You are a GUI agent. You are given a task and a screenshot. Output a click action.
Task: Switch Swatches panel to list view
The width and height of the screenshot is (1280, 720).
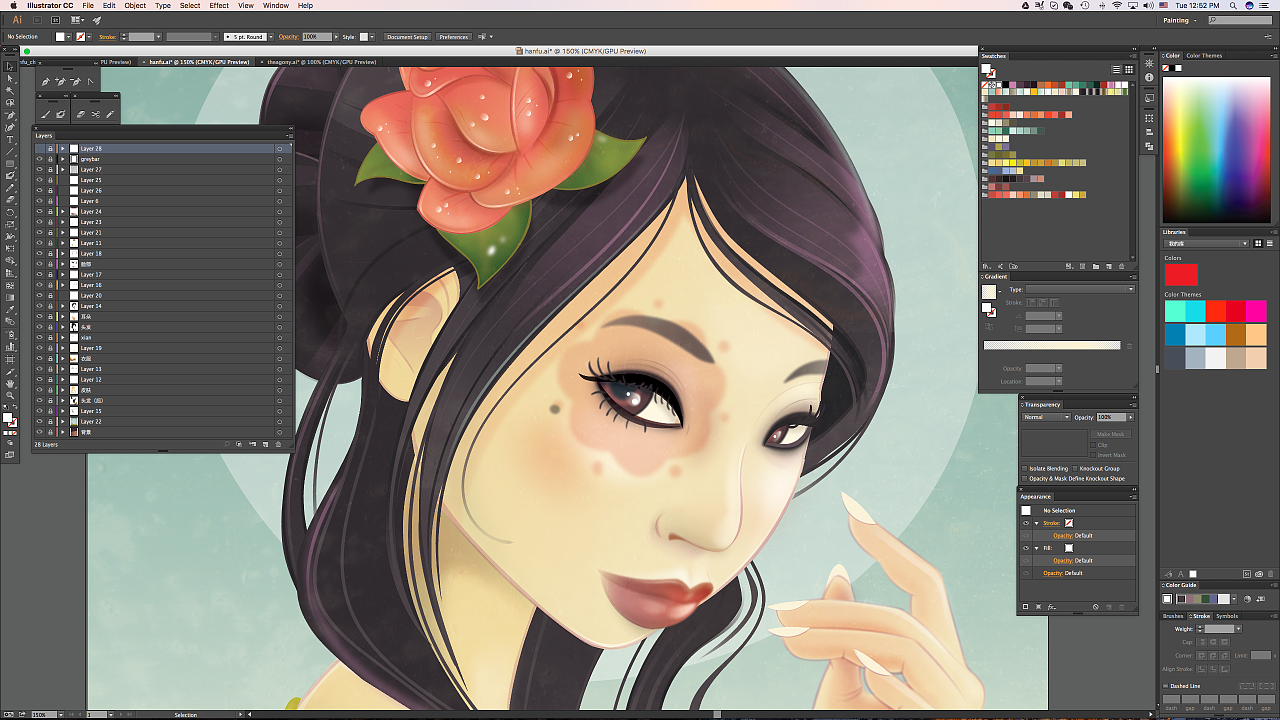(1117, 69)
